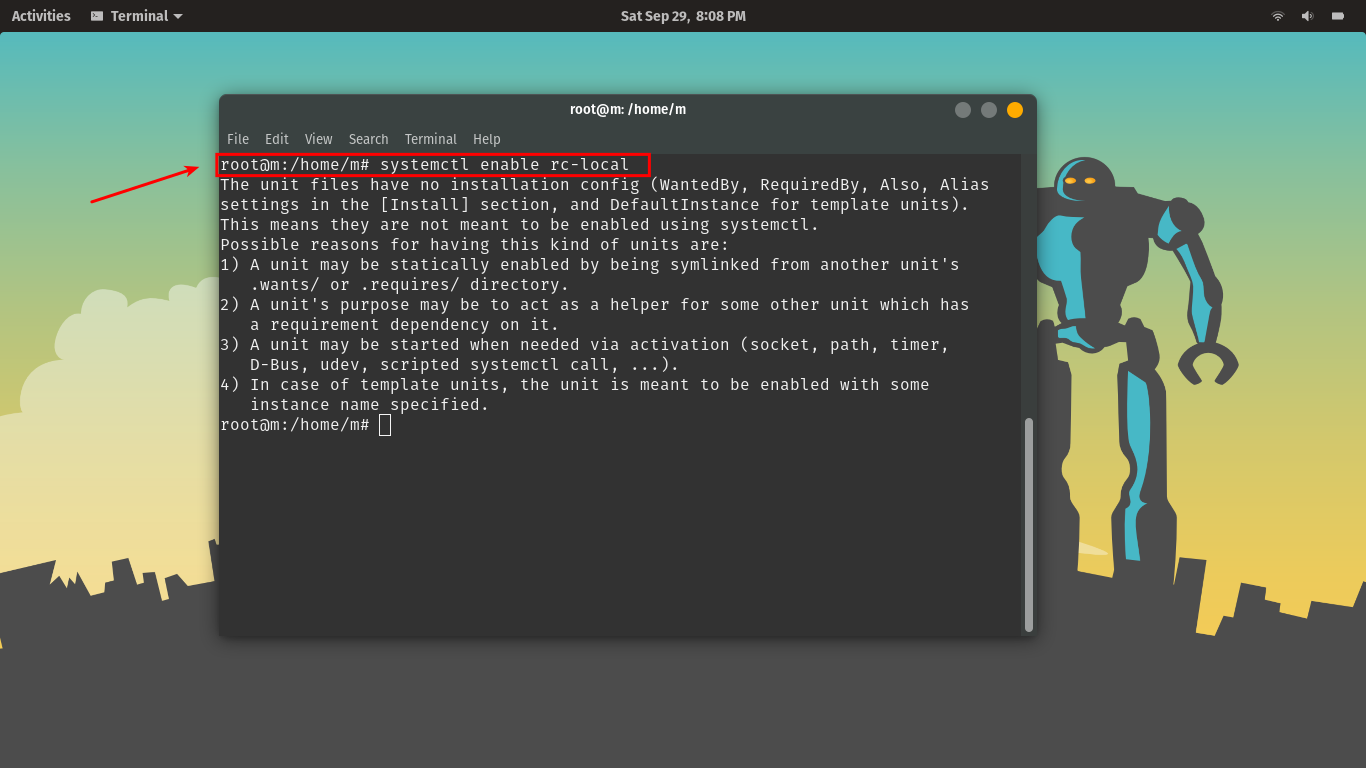1366x768 pixels.
Task: Open the Search menu
Action: coord(369,139)
